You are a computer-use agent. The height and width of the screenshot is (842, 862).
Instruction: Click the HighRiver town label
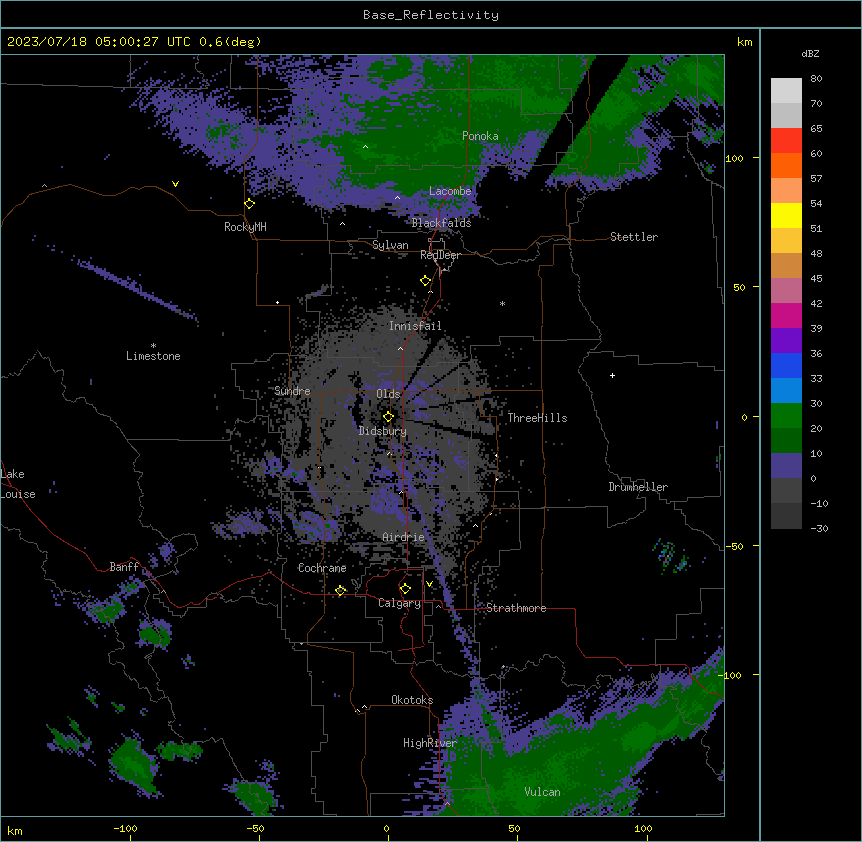tap(429, 743)
